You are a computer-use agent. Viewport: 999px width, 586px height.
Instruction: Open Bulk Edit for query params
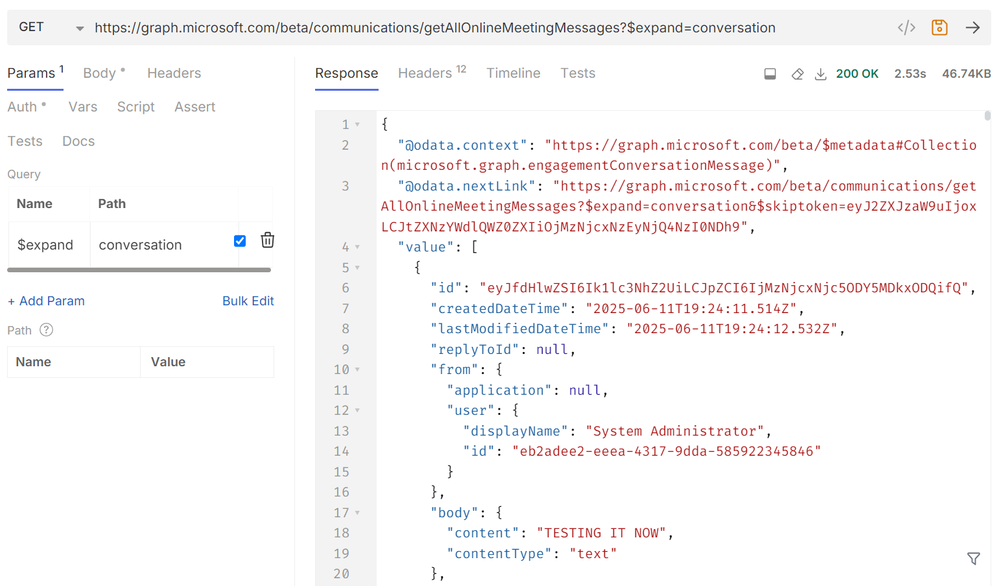coord(248,301)
